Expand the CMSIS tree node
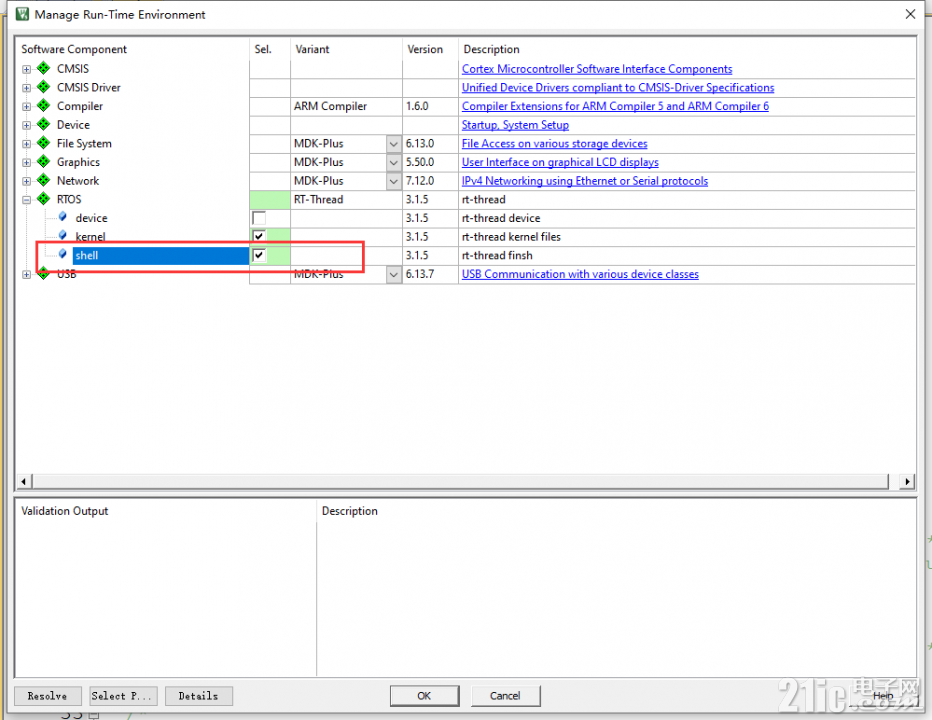The width and height of the screenshot is (932, 720). tap(26, 70)
